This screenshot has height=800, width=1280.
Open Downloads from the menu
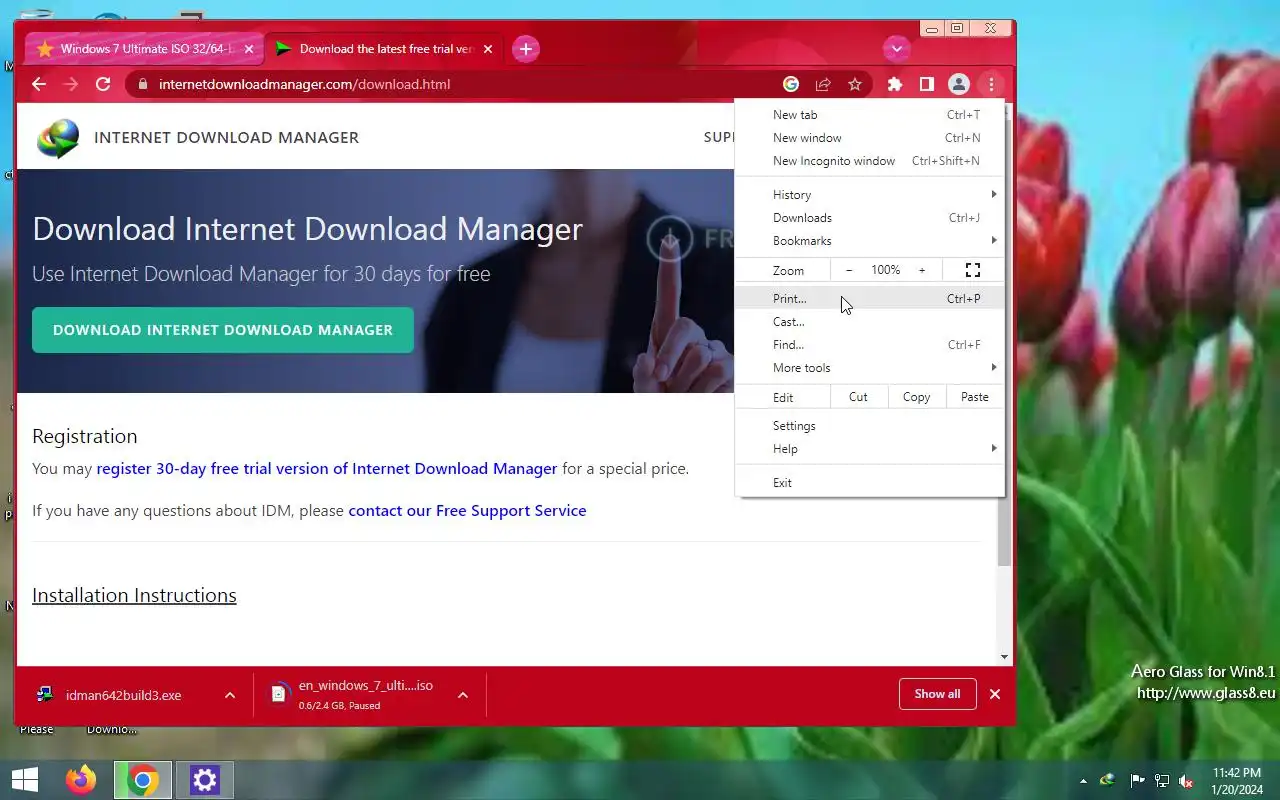coord(870,218)
